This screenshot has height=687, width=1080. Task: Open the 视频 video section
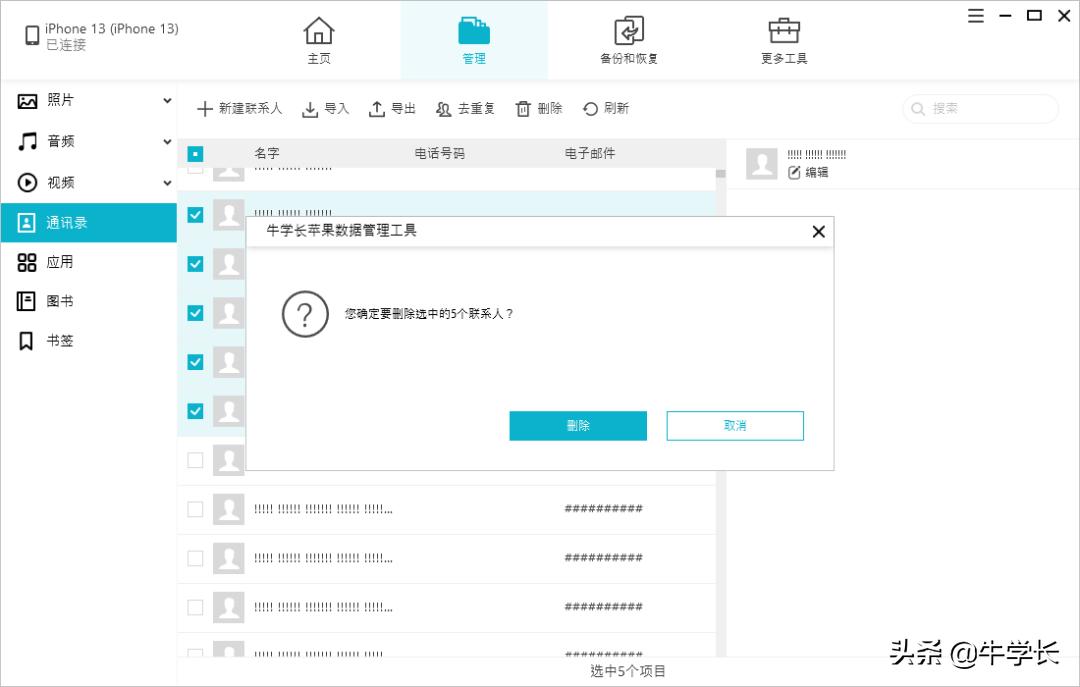[x=58, y=183]
